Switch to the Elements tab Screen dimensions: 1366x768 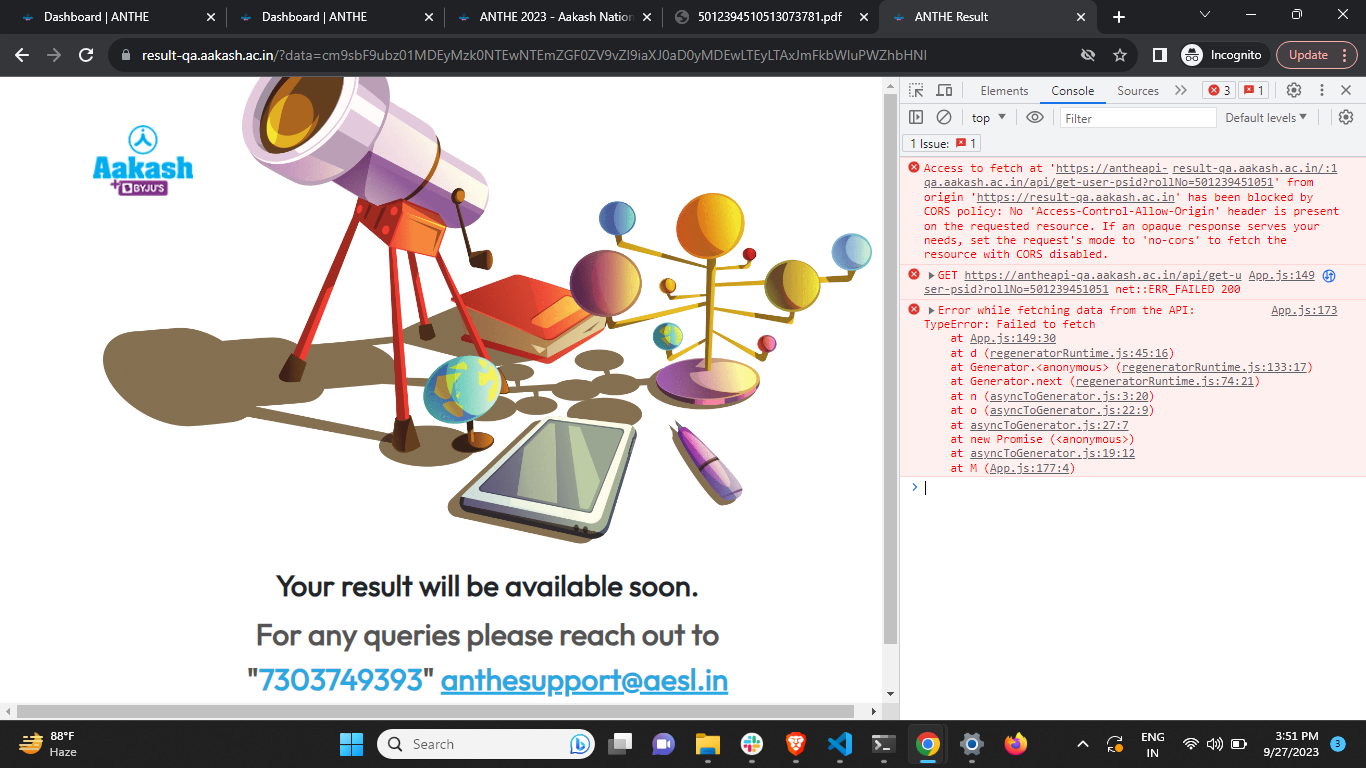1004,90
